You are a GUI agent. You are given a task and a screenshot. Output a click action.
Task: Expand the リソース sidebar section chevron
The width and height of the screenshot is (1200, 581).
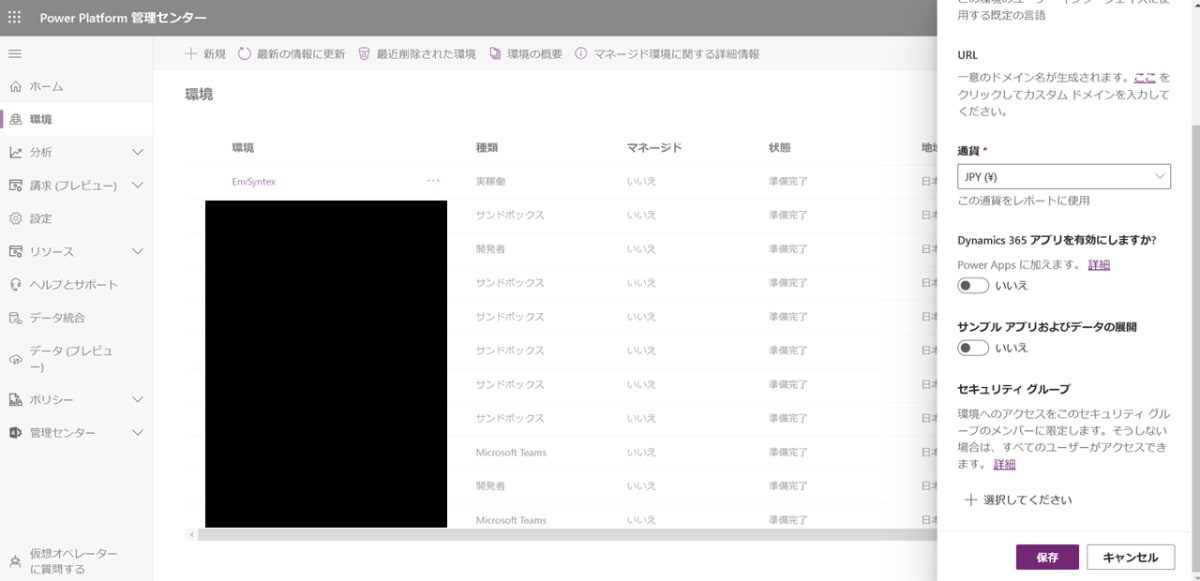tap(138, 252)
